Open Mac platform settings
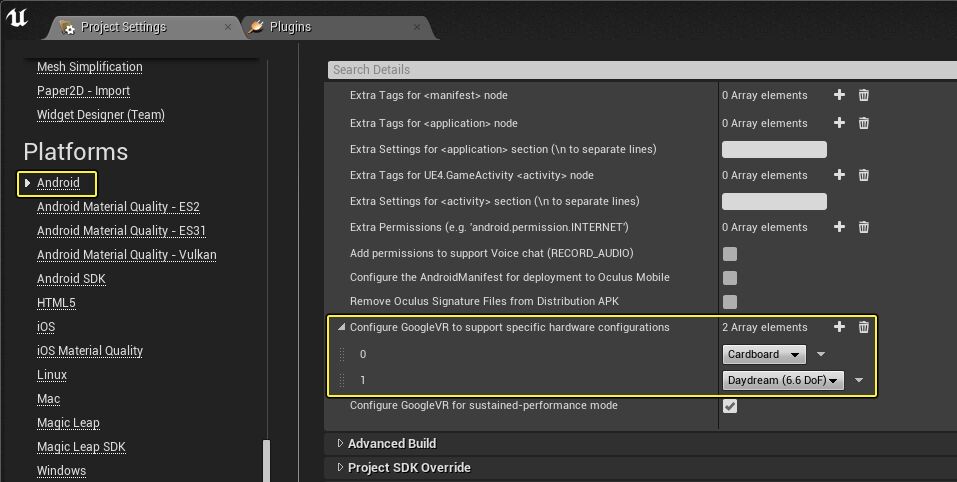The image size is (957, 482). [48, 398]
